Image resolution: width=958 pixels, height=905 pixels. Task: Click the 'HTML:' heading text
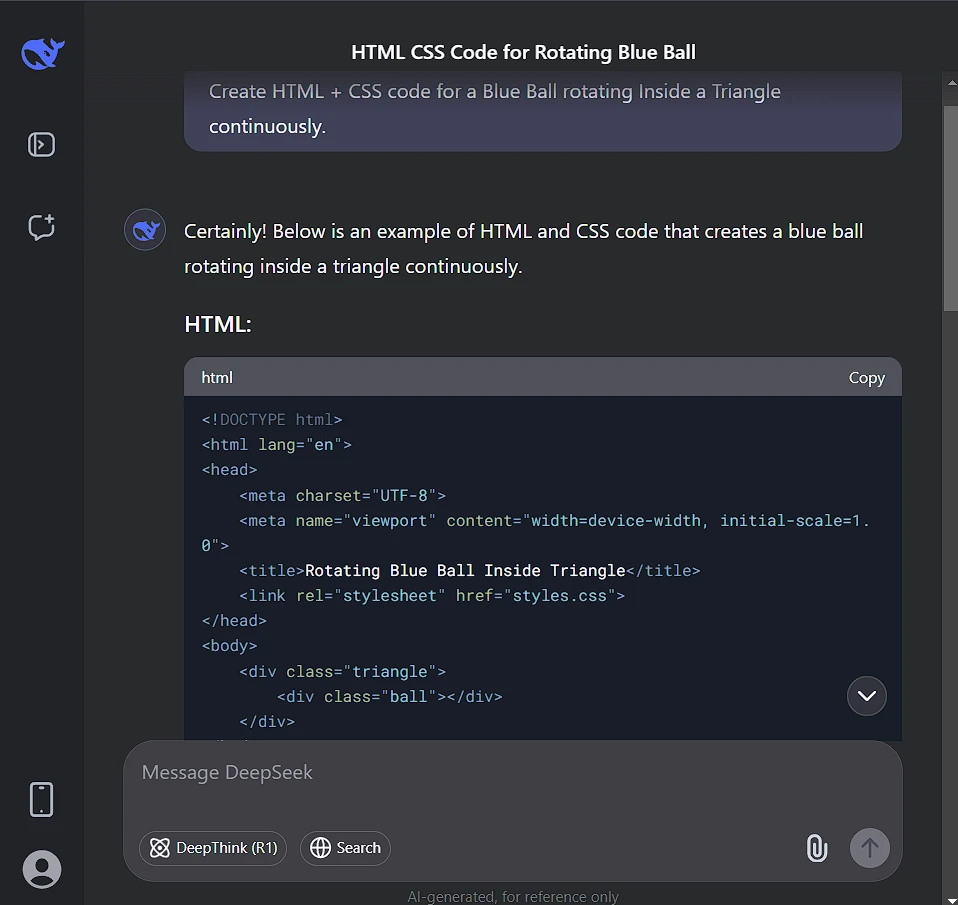click(x=218, y=324)
